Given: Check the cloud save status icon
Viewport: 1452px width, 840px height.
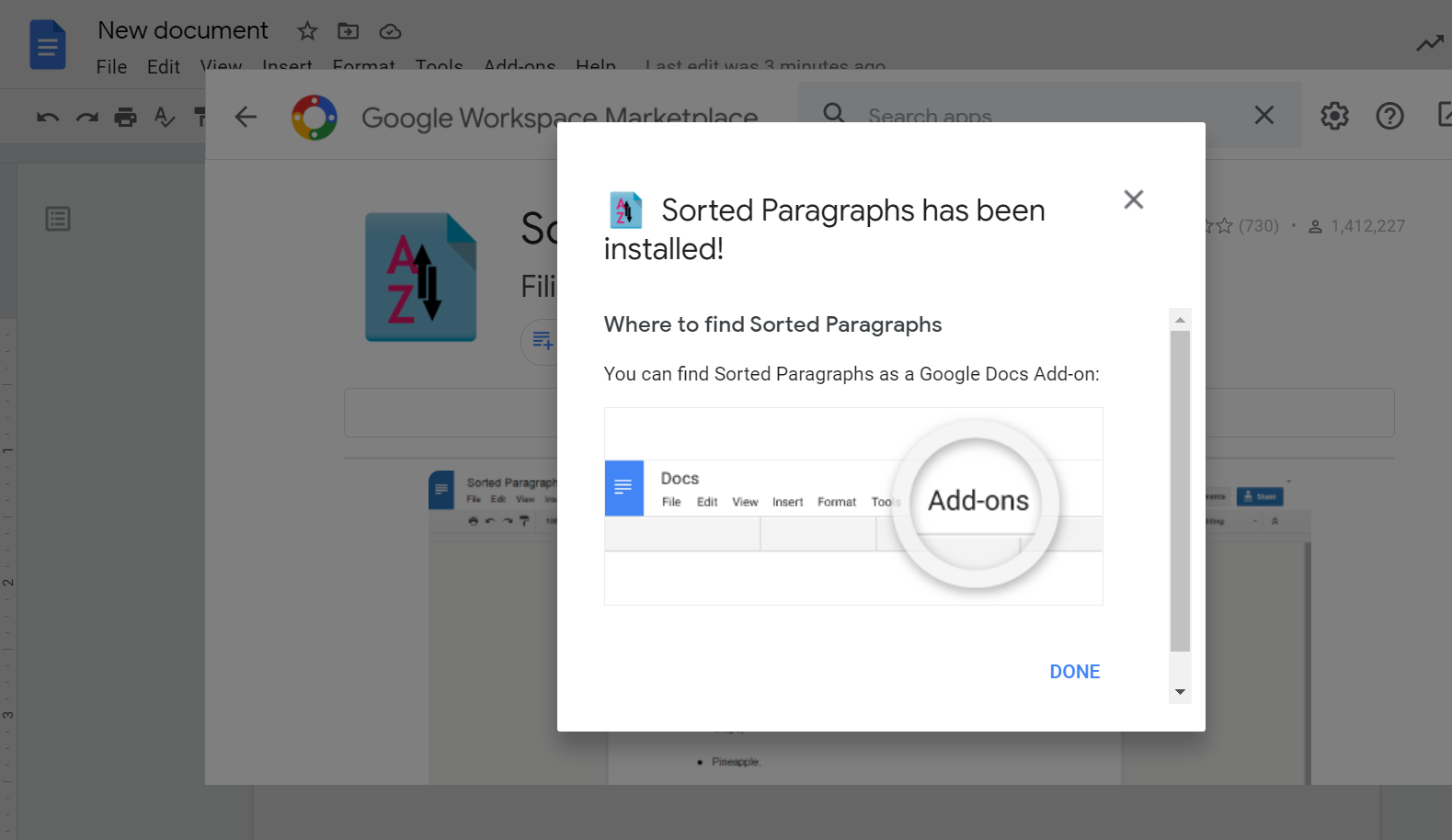Looking at the screenshot, I should 390,31.
